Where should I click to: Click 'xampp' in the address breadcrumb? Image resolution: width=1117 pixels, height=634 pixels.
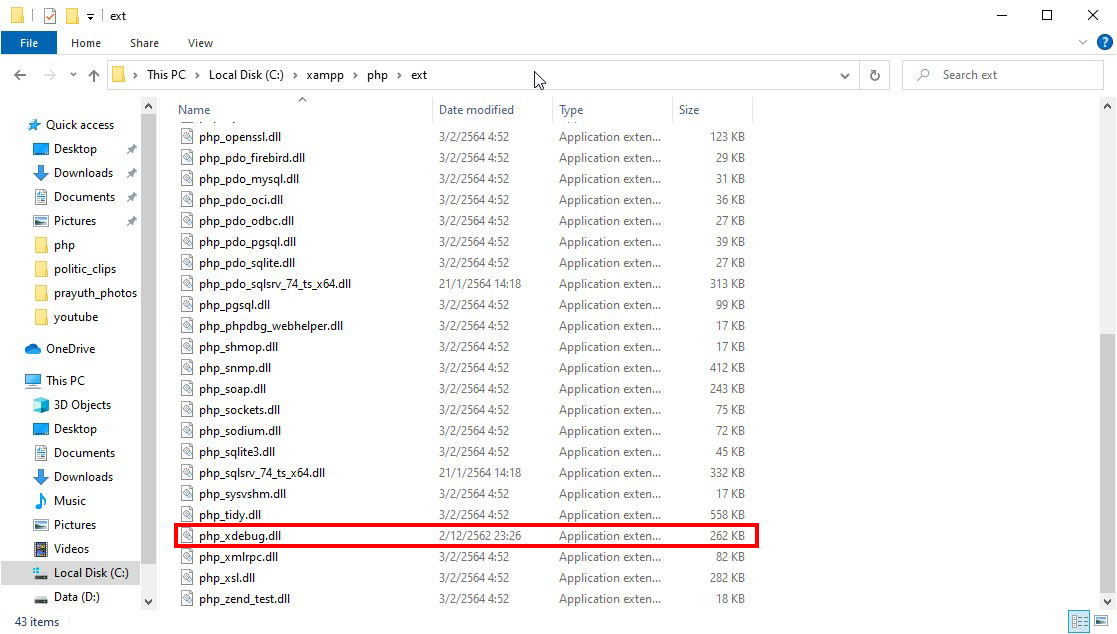click(x=325, y=75)
